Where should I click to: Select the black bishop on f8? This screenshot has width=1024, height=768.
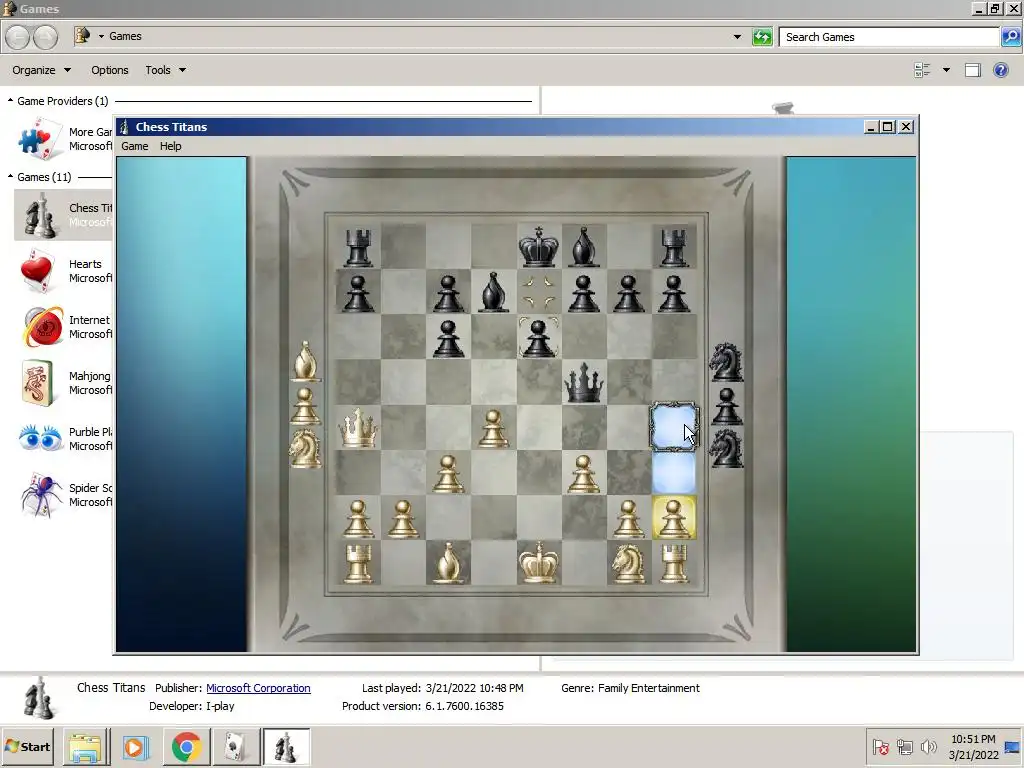(583, 248)
